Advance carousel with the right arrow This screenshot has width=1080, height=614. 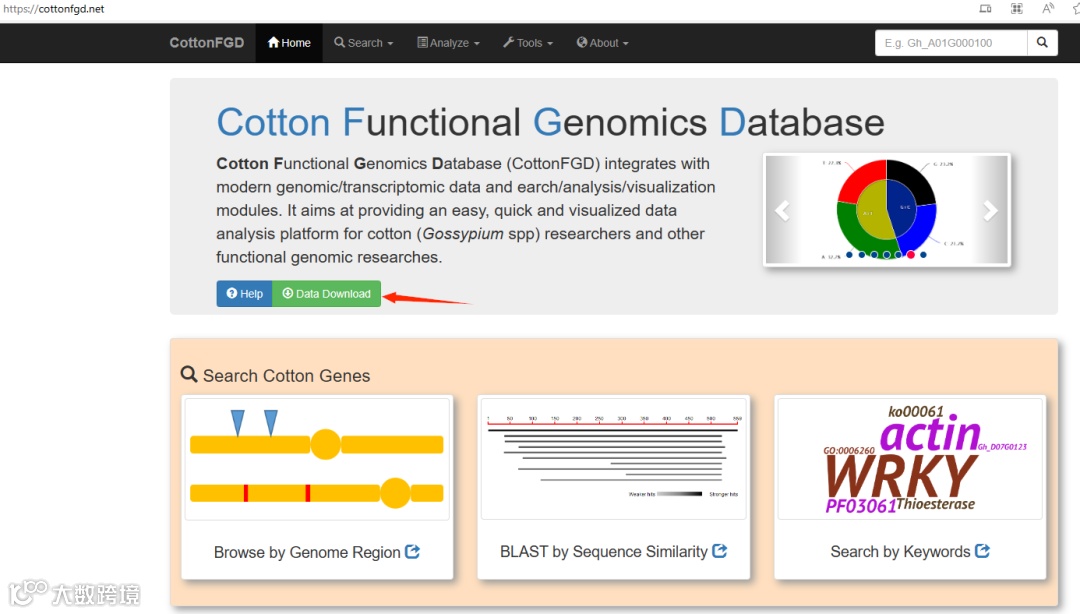(x=990, y=210)
